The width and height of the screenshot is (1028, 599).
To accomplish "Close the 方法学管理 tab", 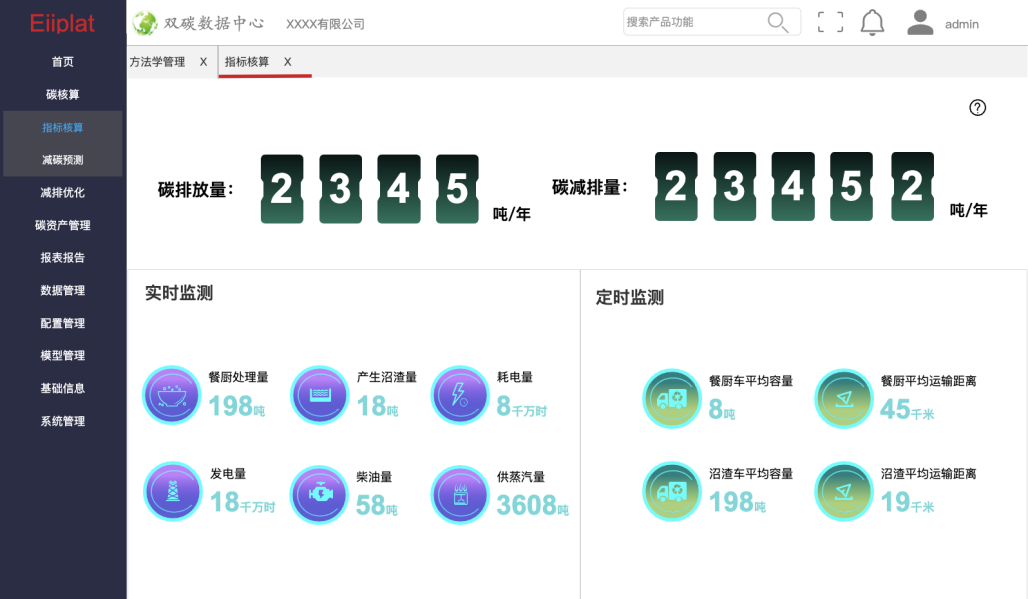I will (203, 62).
